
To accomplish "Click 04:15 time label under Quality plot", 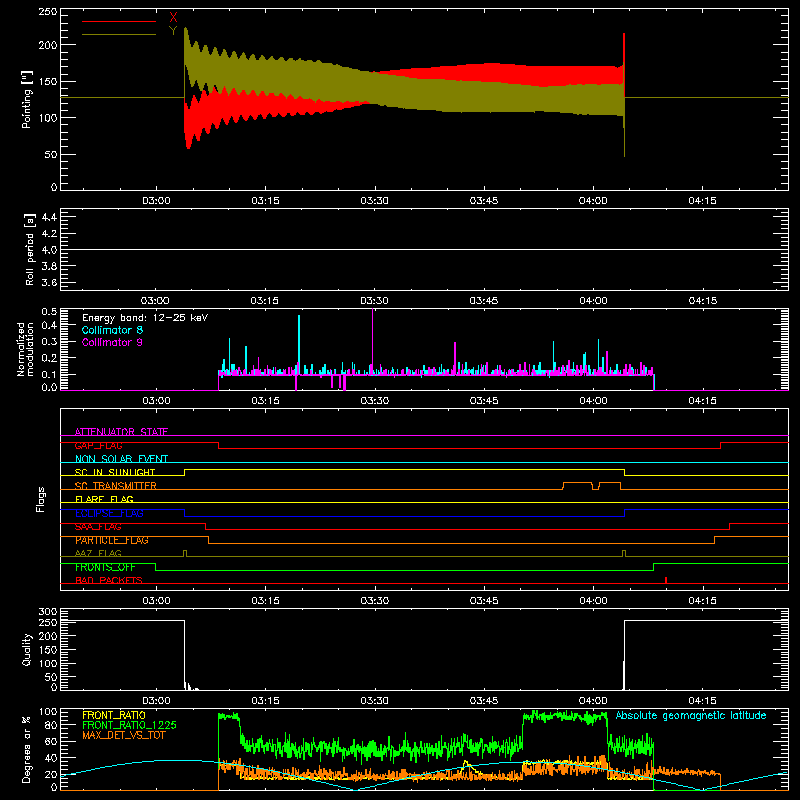I will tap(703, 701).
